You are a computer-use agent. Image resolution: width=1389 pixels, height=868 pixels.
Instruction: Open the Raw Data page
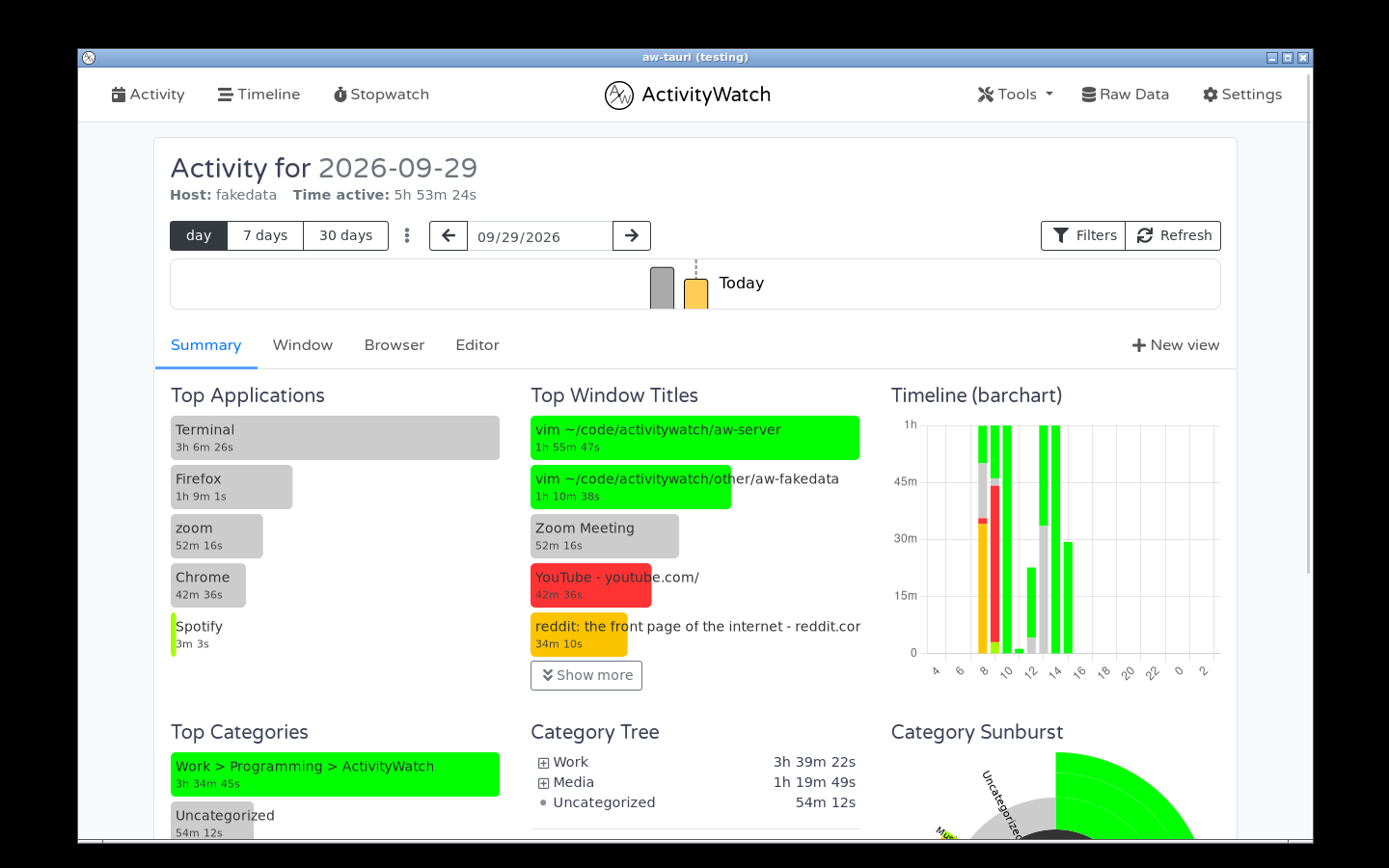(1125, 95)
